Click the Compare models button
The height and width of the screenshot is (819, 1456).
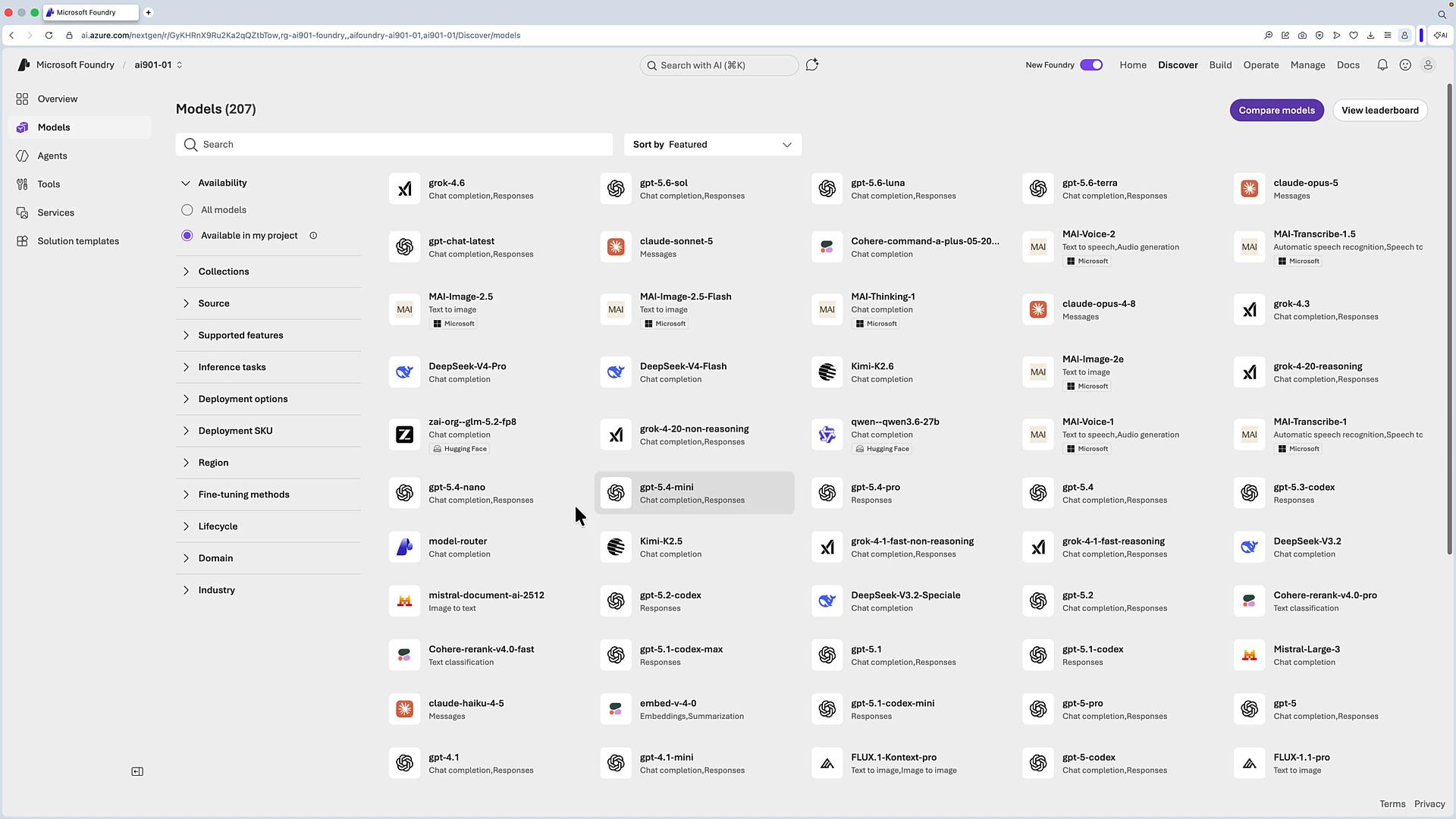click(1277, 111)
